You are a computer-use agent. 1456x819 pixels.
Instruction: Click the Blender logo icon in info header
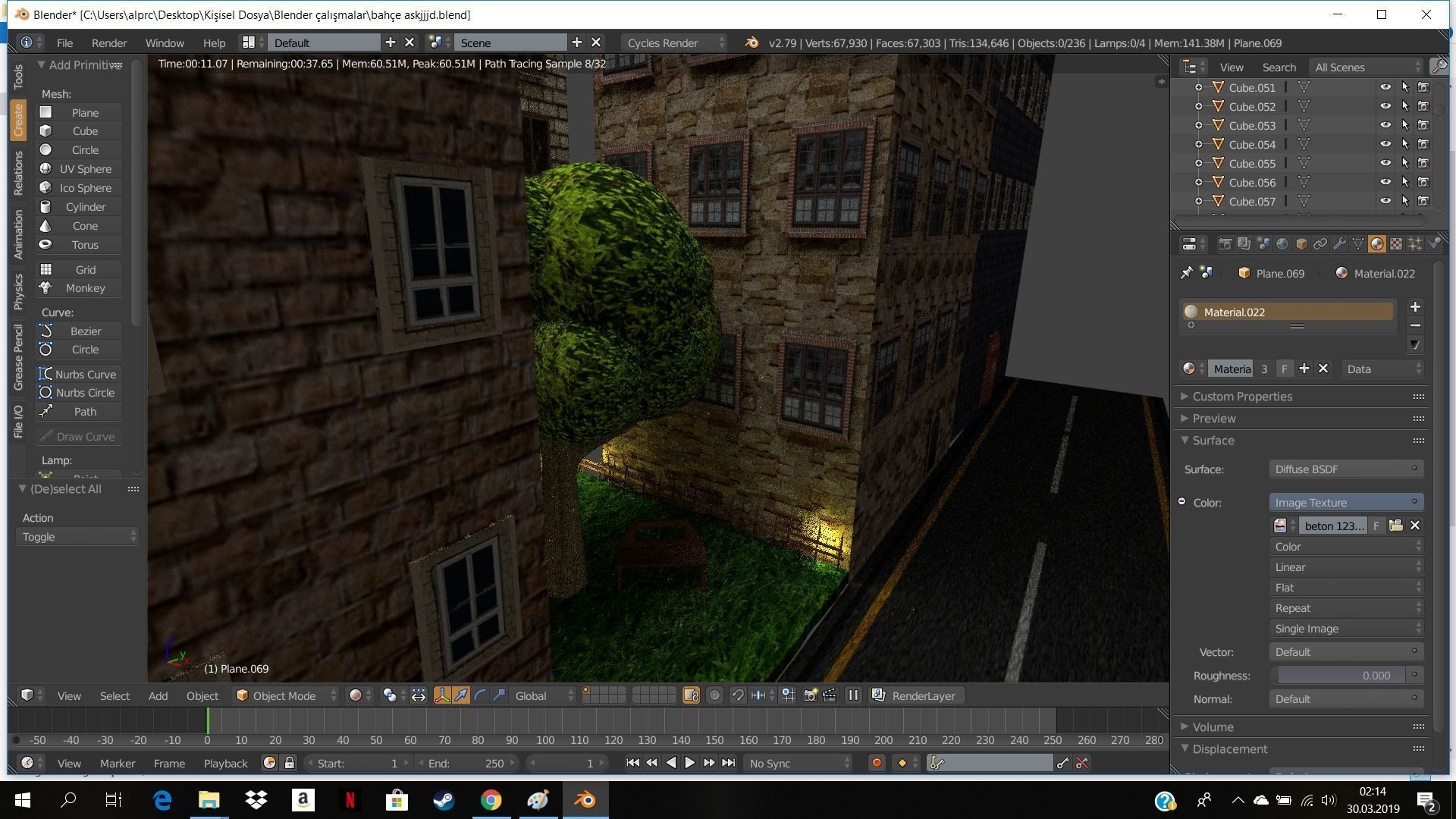752,42
